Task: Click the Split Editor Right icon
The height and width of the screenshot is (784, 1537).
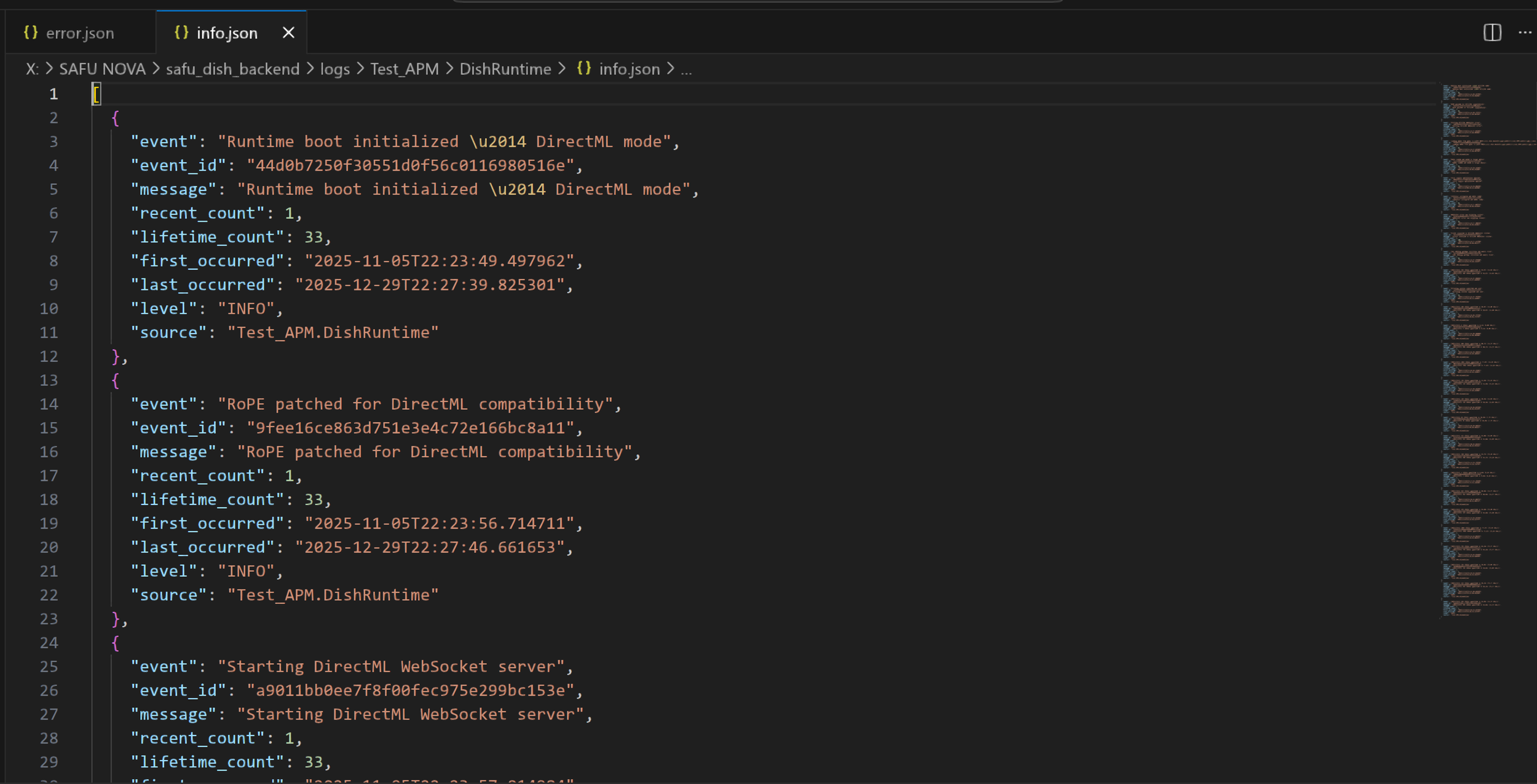Action: coord(1492,33)
